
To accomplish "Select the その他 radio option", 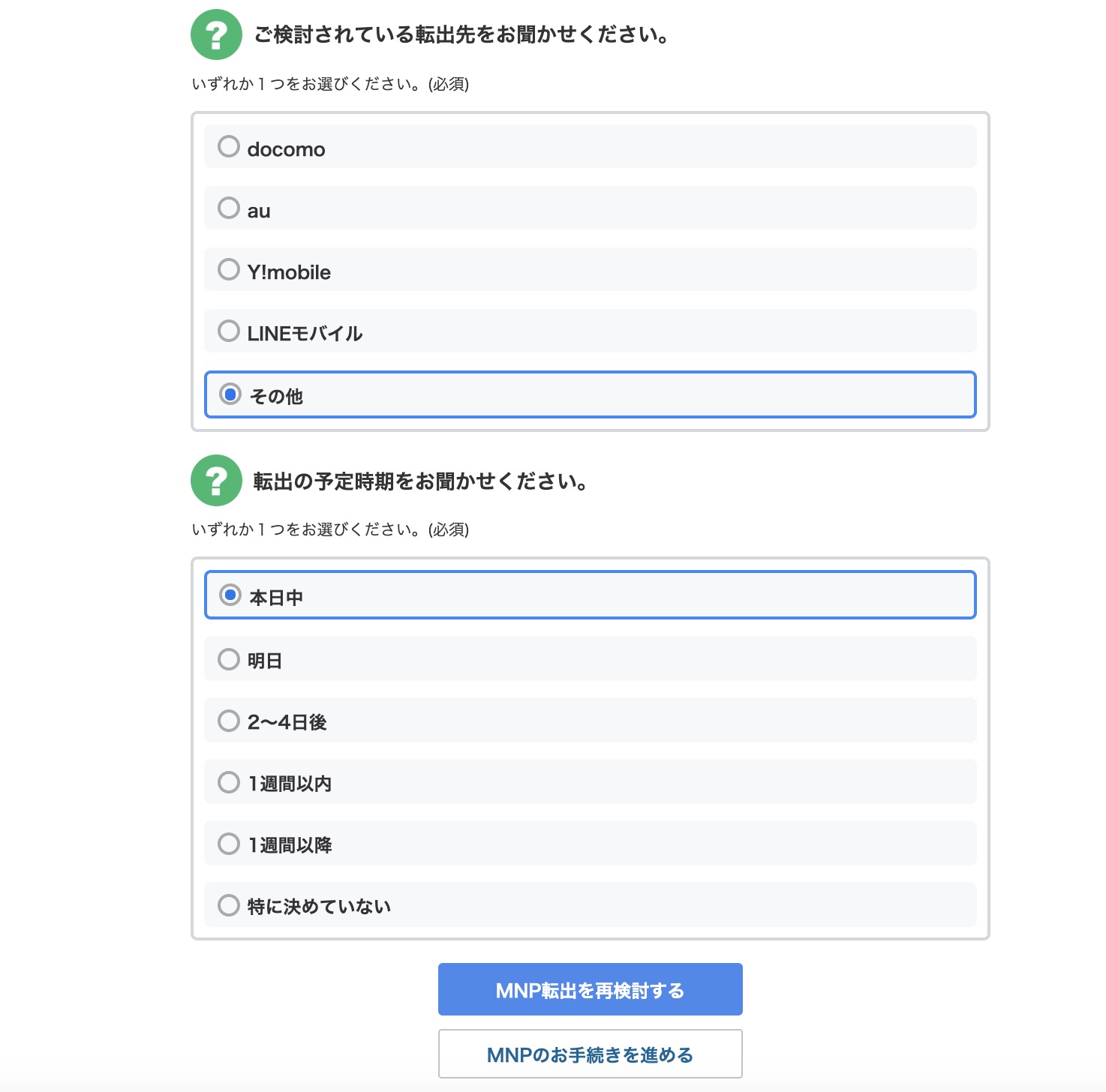I will click(x=230, y=394).
